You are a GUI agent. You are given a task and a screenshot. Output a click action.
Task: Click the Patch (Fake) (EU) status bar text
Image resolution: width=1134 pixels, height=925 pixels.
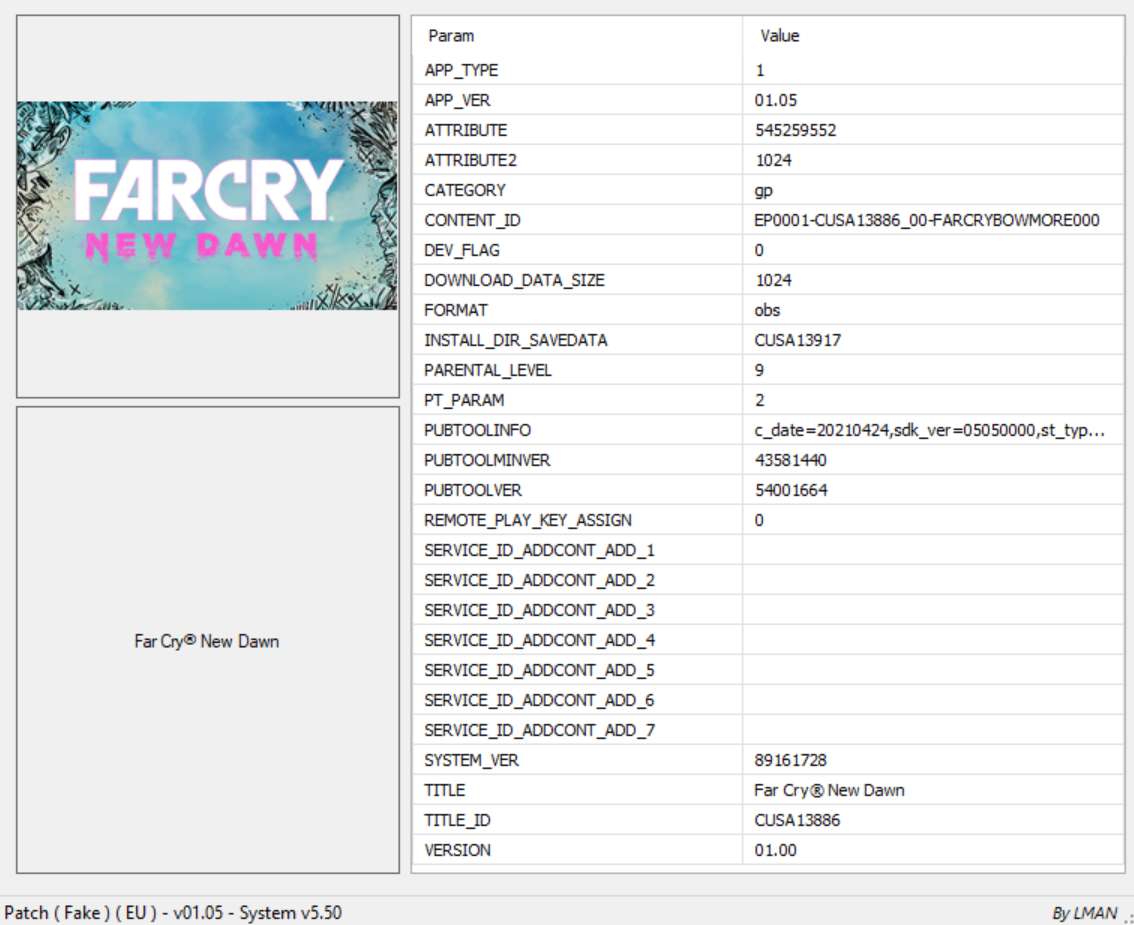(173, 913)
